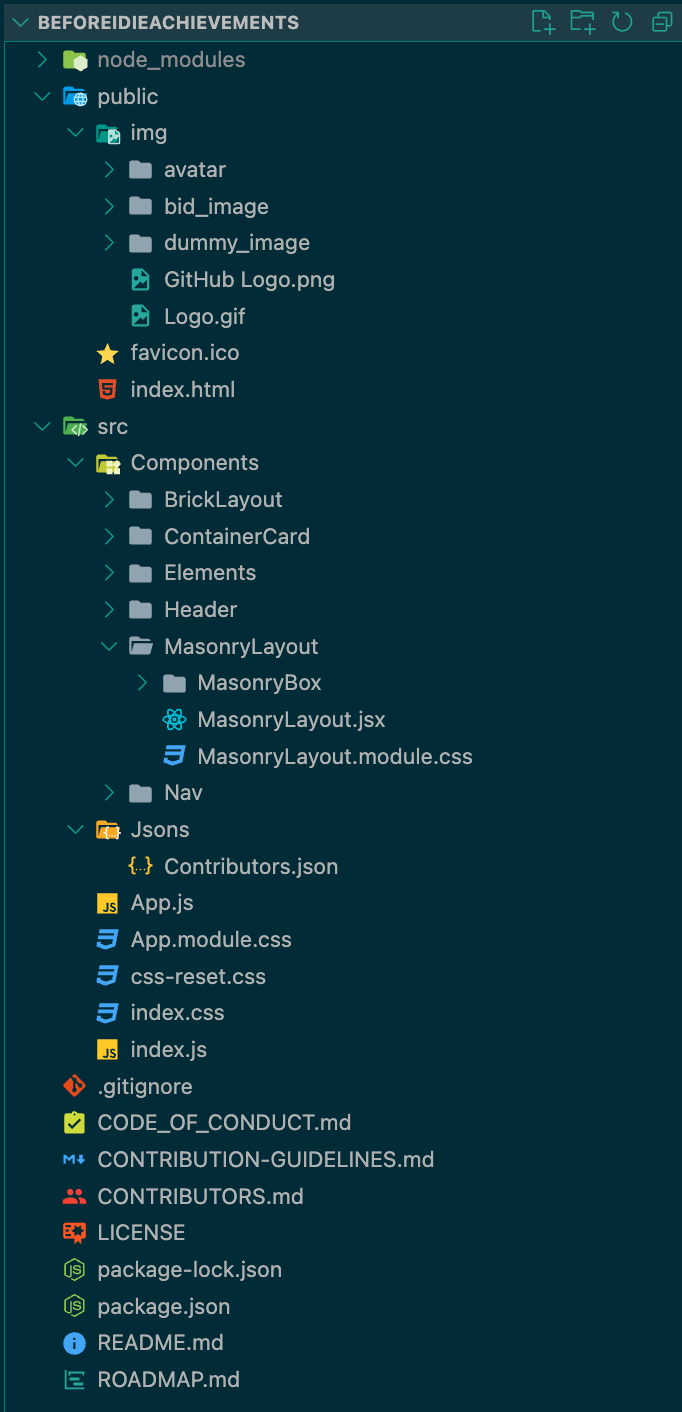Click the New File icon in explorer header
The height and width of the screenshot is (1412, 682).
542,21
